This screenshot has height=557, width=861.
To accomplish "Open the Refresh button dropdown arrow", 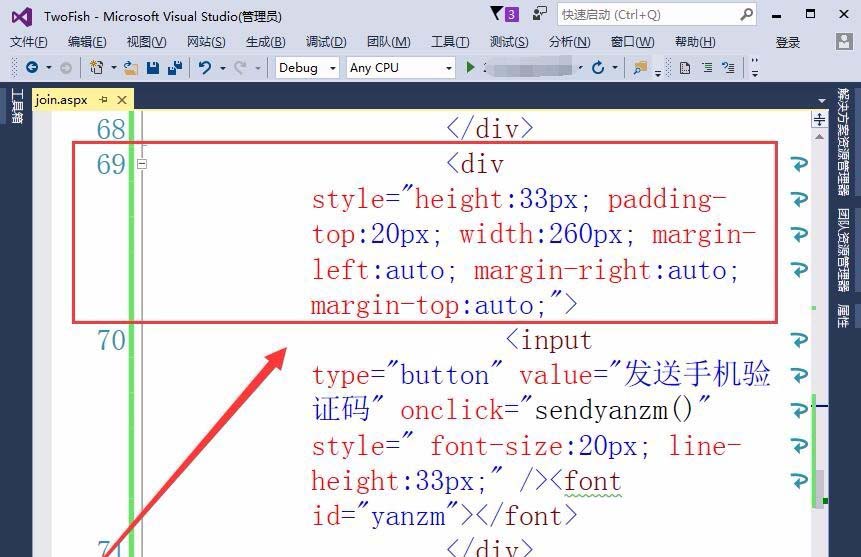I will [615, 68].
